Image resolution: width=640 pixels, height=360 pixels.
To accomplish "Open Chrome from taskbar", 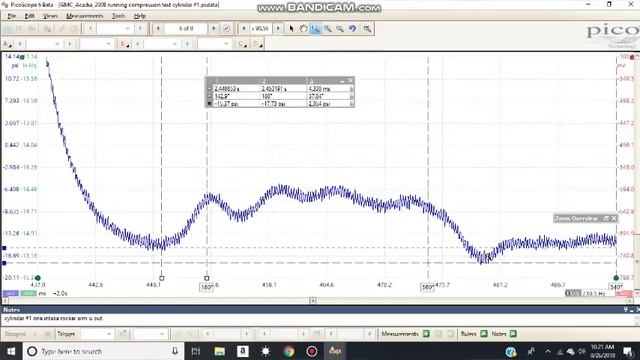I will pyautogui.click(x=289, y=351).
